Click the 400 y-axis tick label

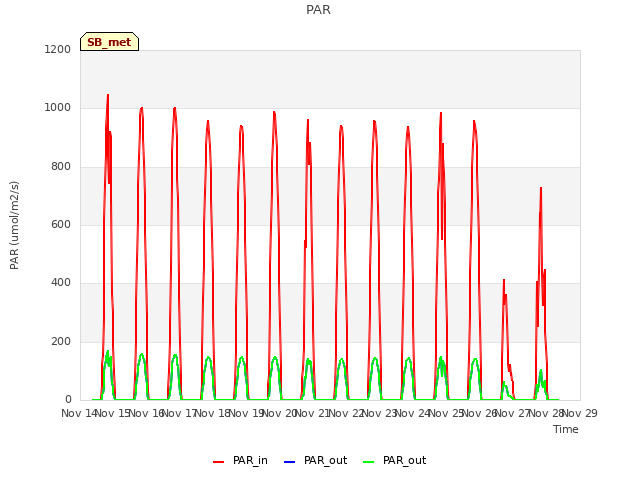point(61,283)
